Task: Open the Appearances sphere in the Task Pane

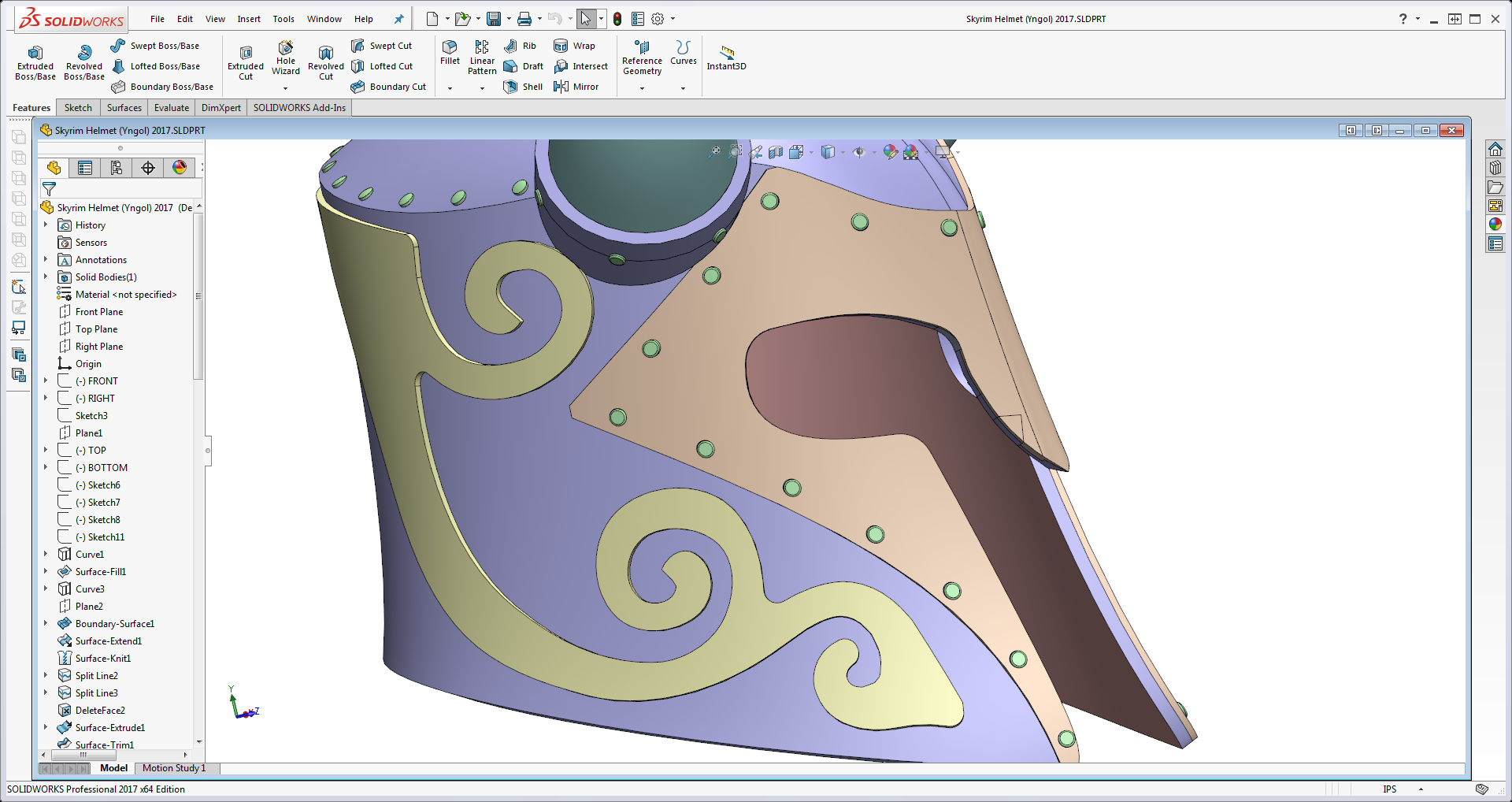Action: click(x=1495, y=224)
